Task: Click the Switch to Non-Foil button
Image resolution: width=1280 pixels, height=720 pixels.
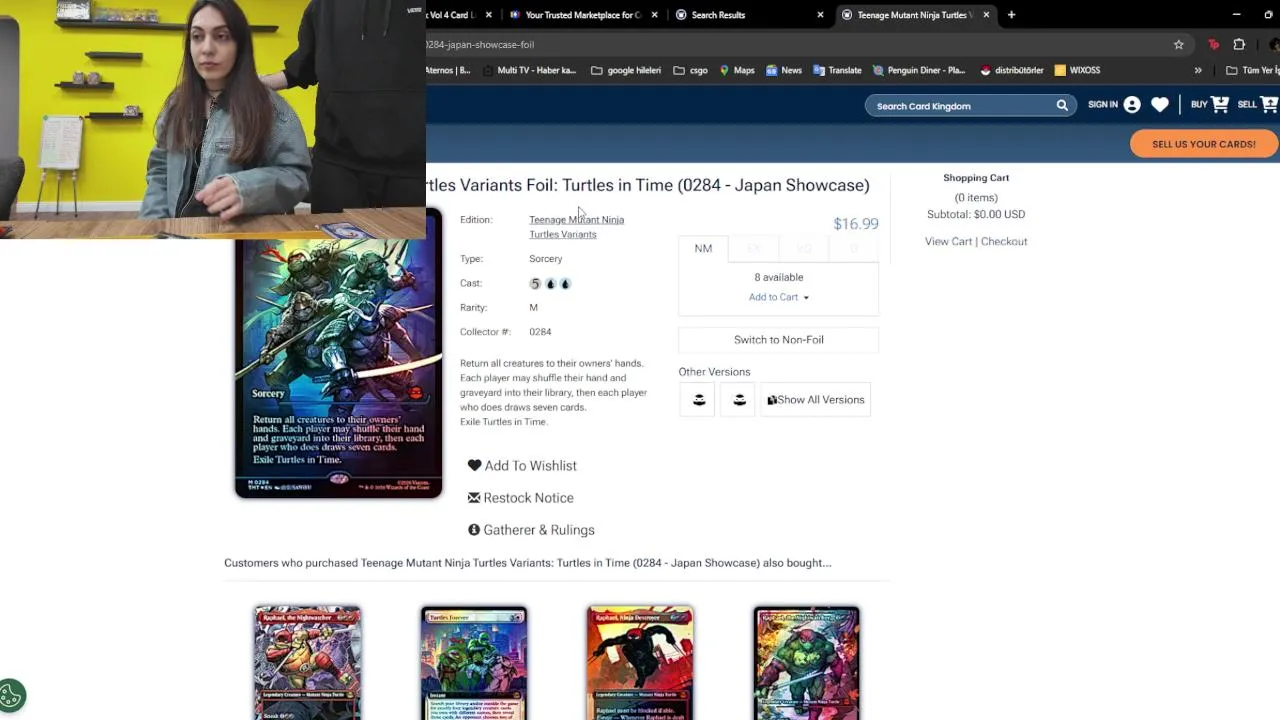Action: (778, 340)
